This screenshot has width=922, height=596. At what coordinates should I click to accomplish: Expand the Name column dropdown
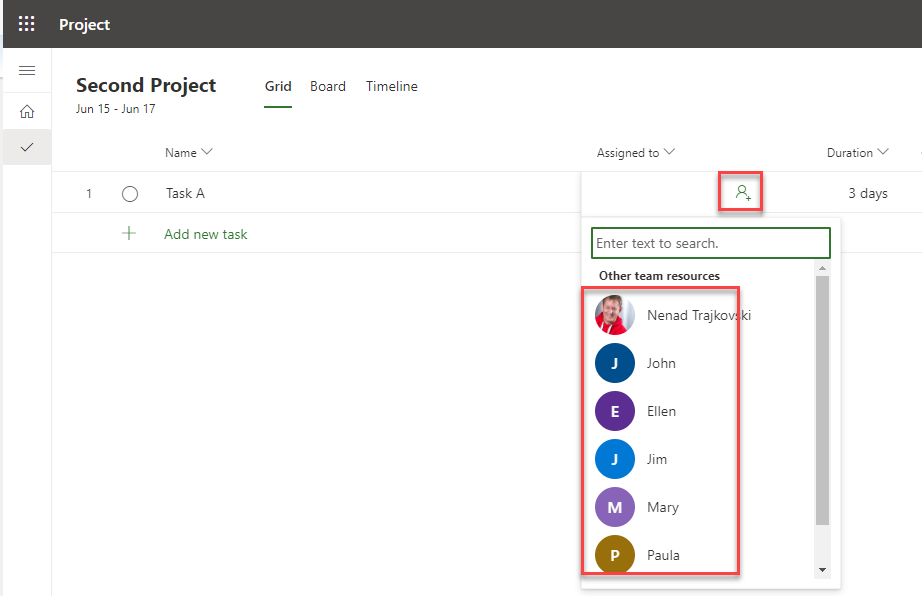pyautogui.click(x=207, y=153)
